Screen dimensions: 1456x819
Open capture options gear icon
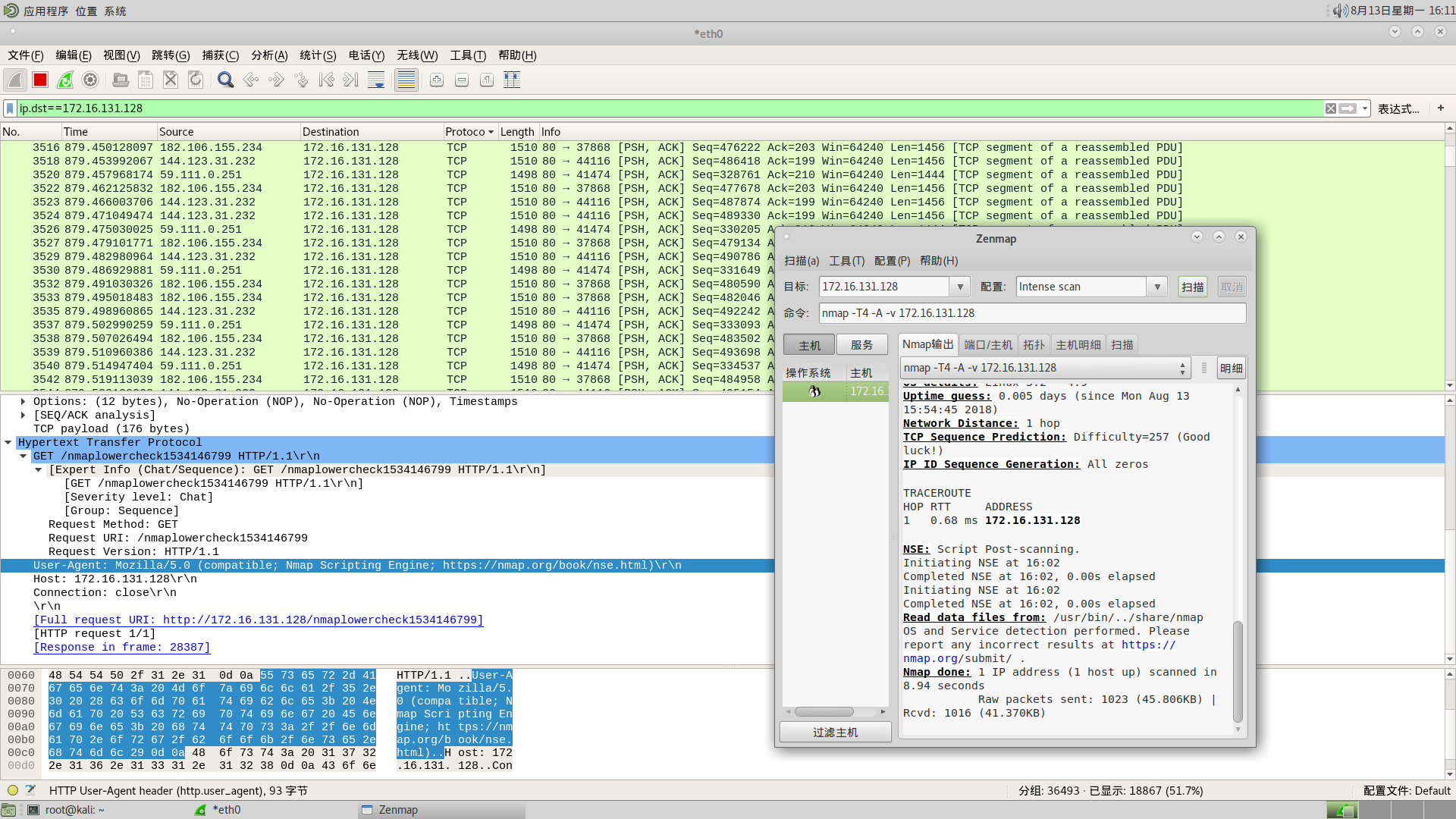tap(90, 80)
